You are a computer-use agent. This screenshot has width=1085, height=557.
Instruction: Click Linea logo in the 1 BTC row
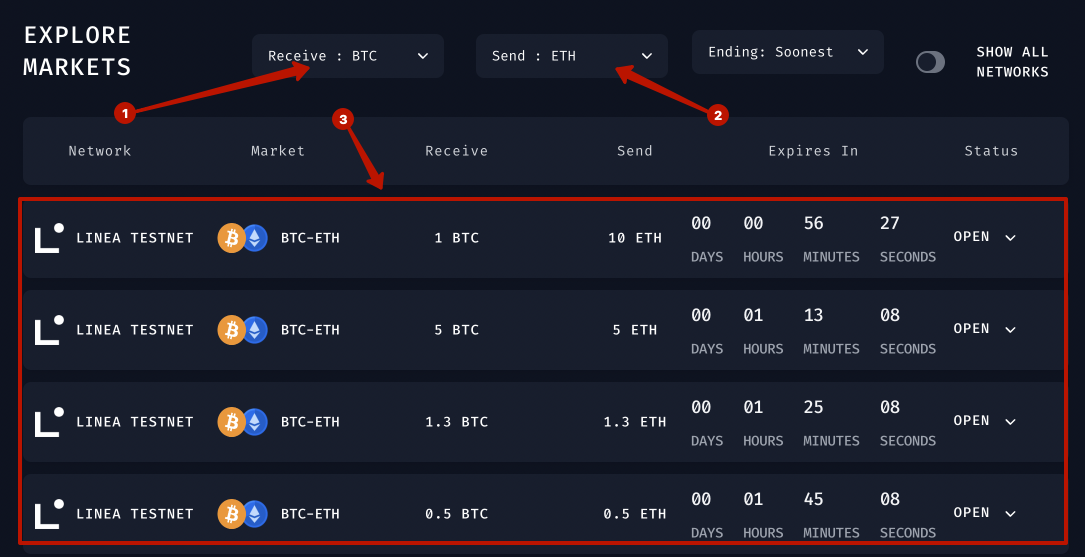(49, 238)
